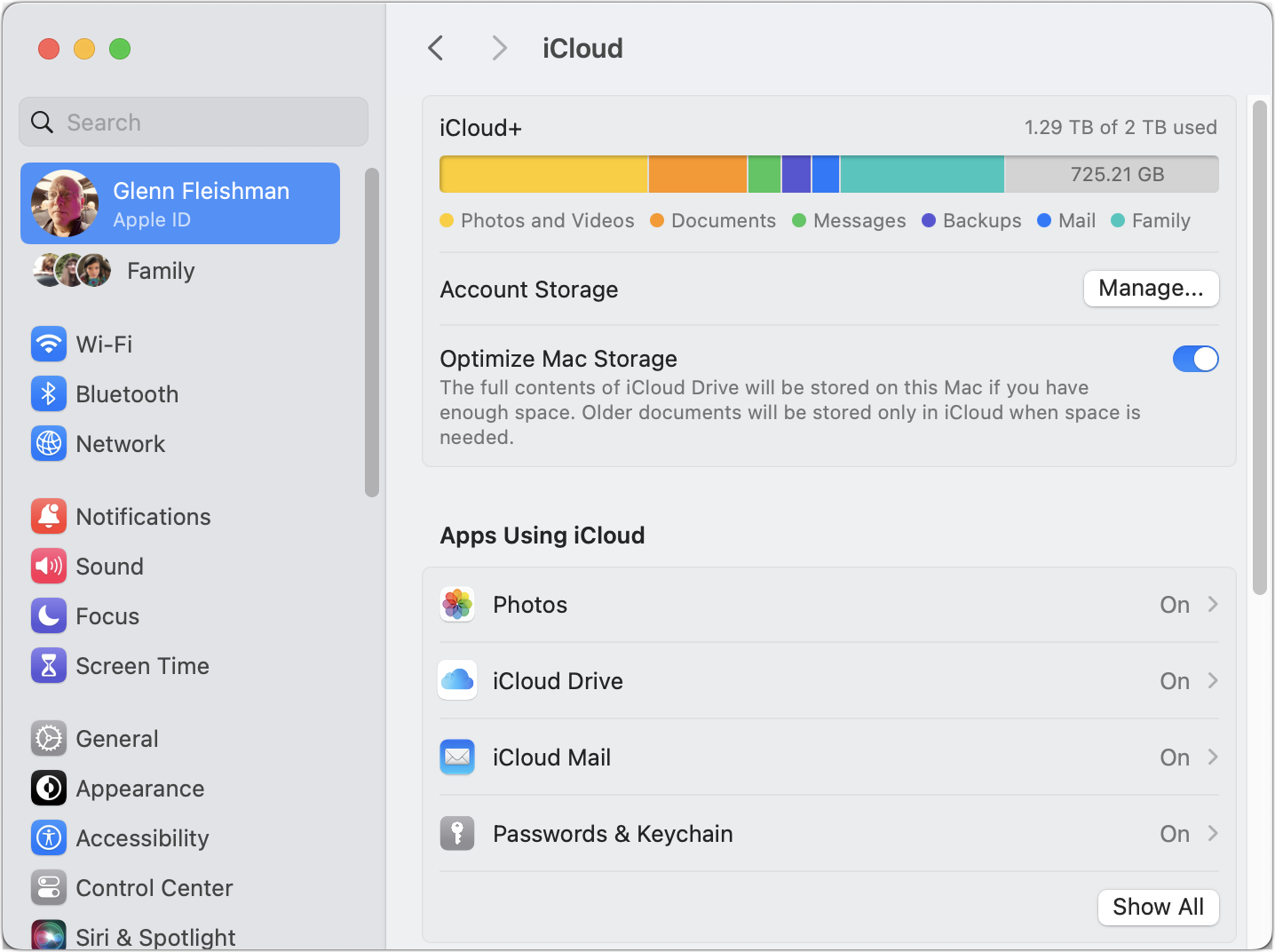Expand iCloud Drive row chevron
This screenshot has height=952, width=1275.
coord(1213,680)
